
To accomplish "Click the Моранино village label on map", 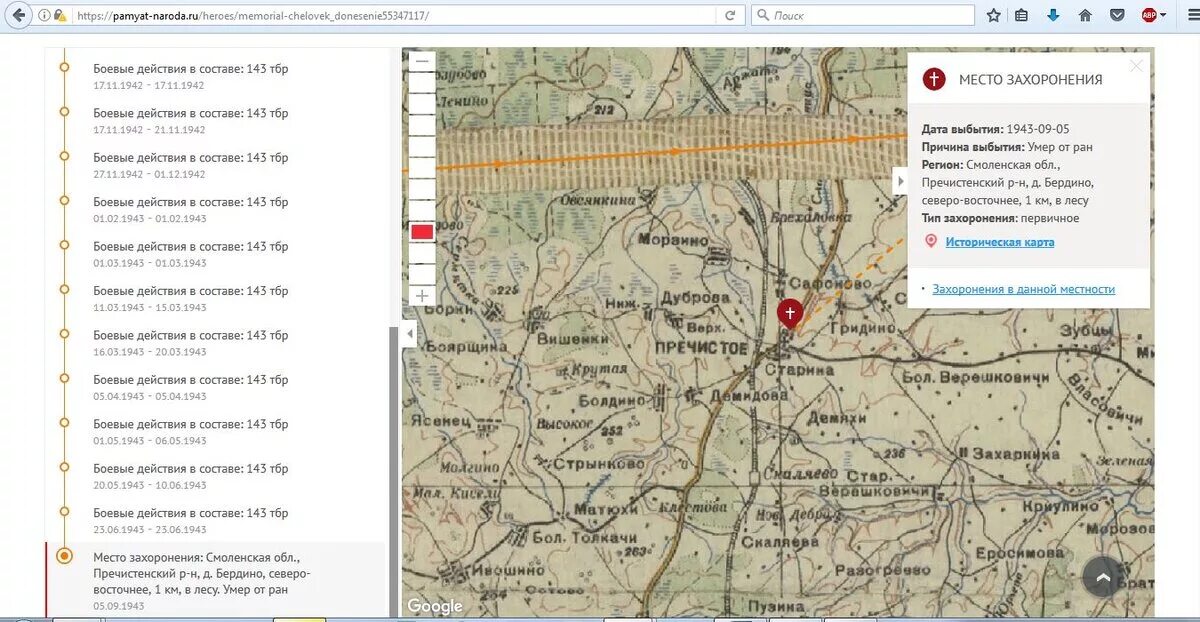I will click(x=673, y=240).
